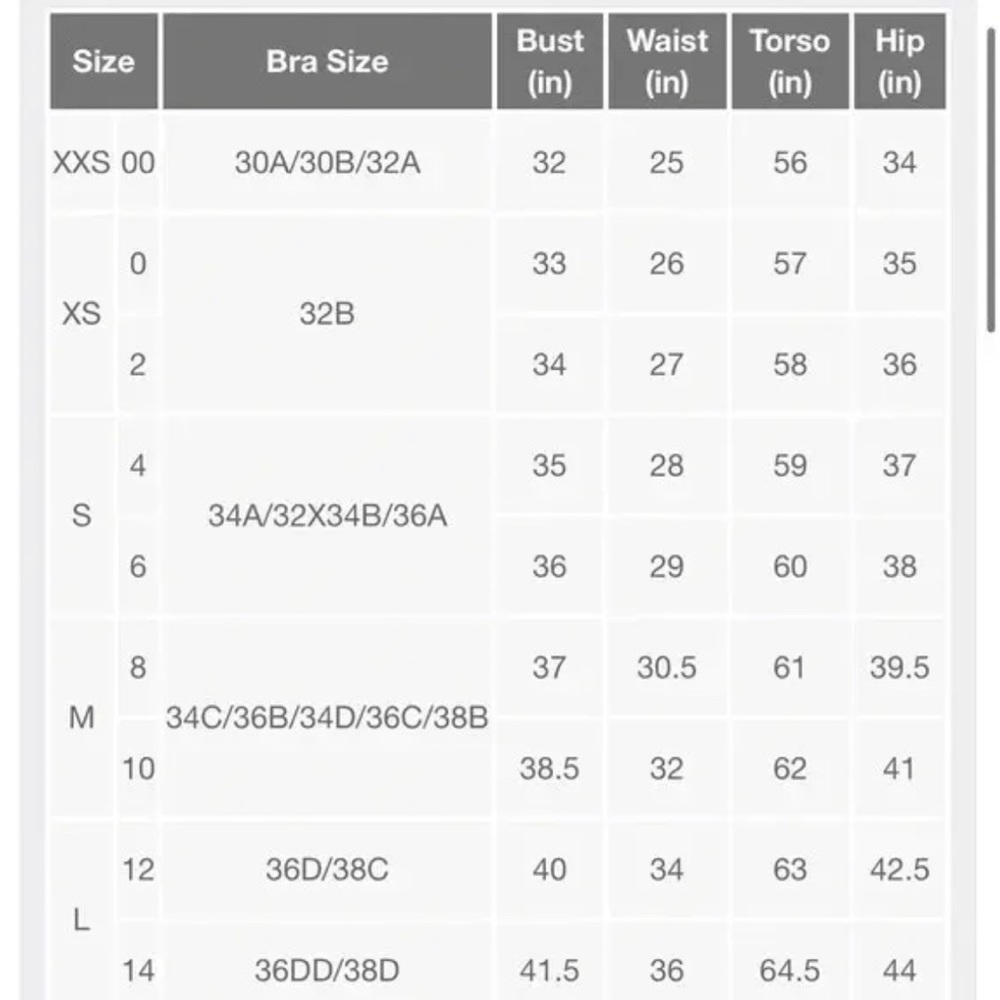This screenshot has height=1000, width=1000.
Task: Select the 32B bra size cell
Action: click(327, 314)
